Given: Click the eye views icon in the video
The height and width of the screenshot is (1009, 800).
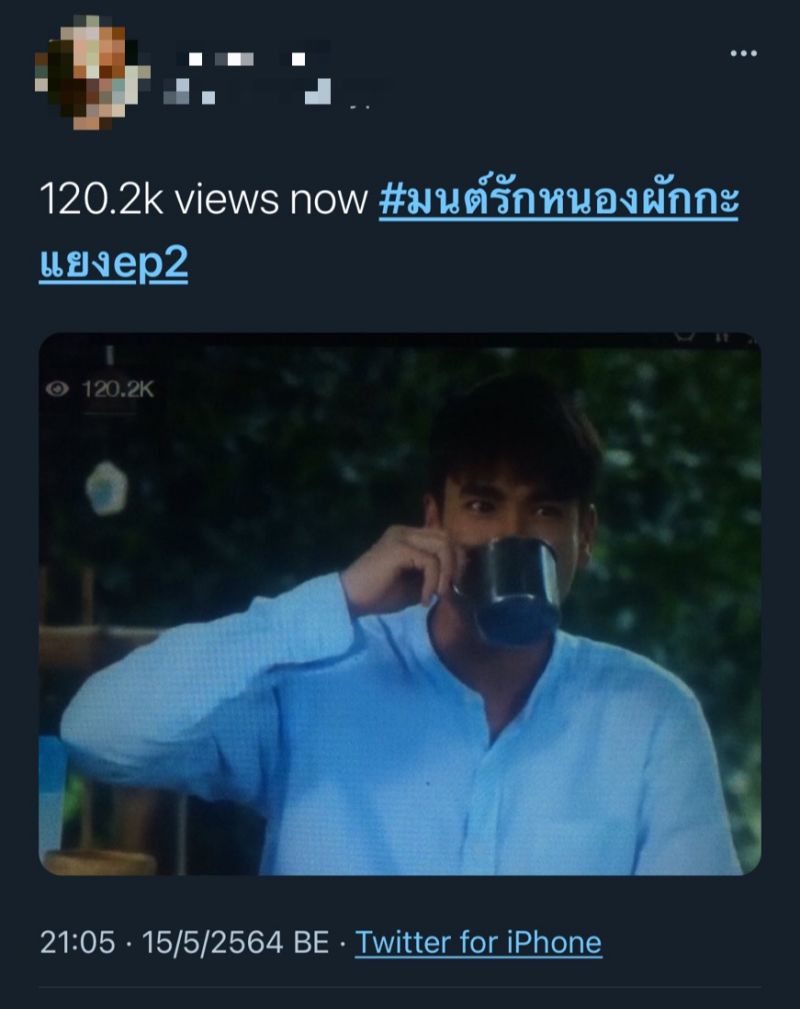Looking at the screenshot, I should 60,389.
